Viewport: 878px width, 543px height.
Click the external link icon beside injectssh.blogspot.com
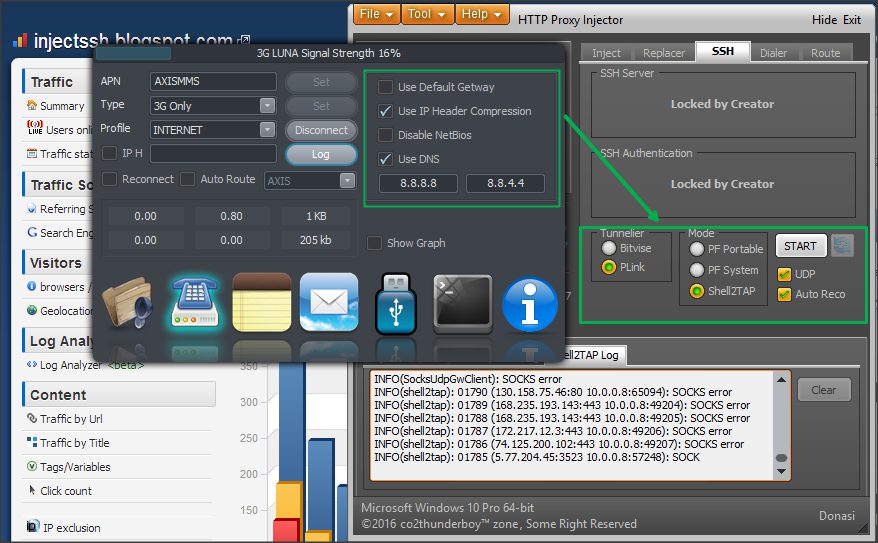click(x=244, y=40)
